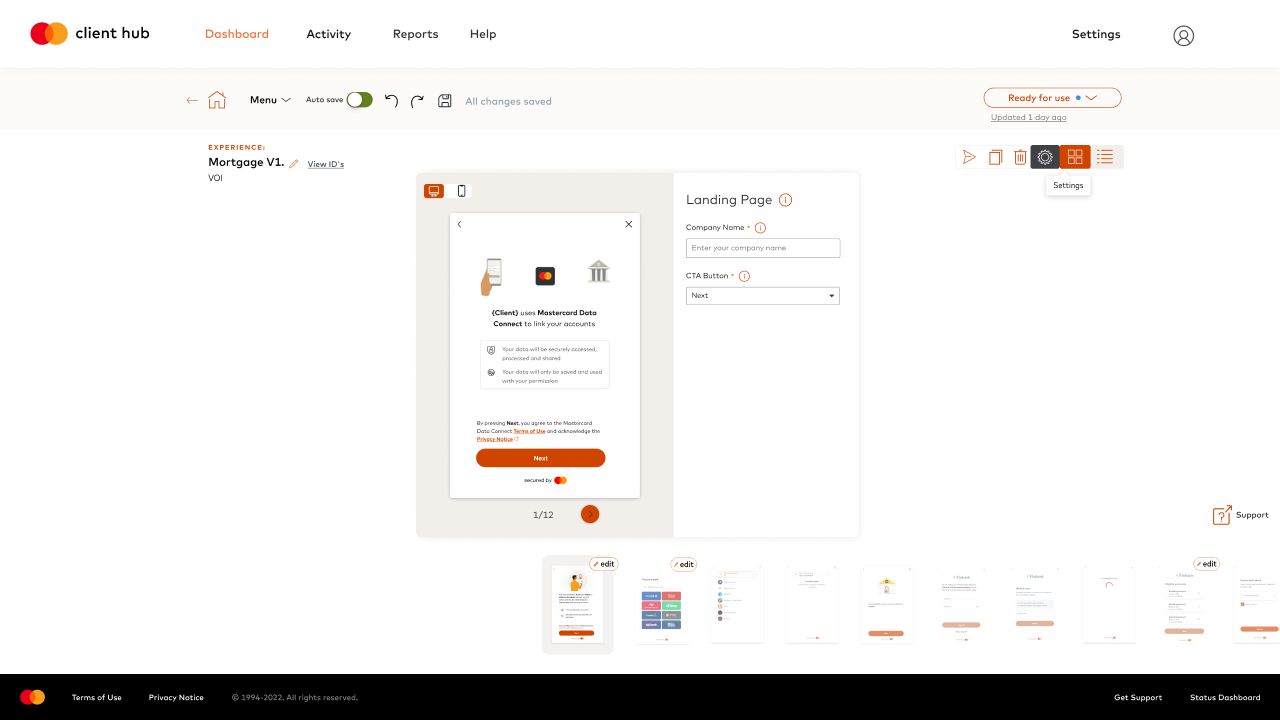Click edit on the first page thumbnail
Screen dimensions: 1280x720
pos(603,564)
